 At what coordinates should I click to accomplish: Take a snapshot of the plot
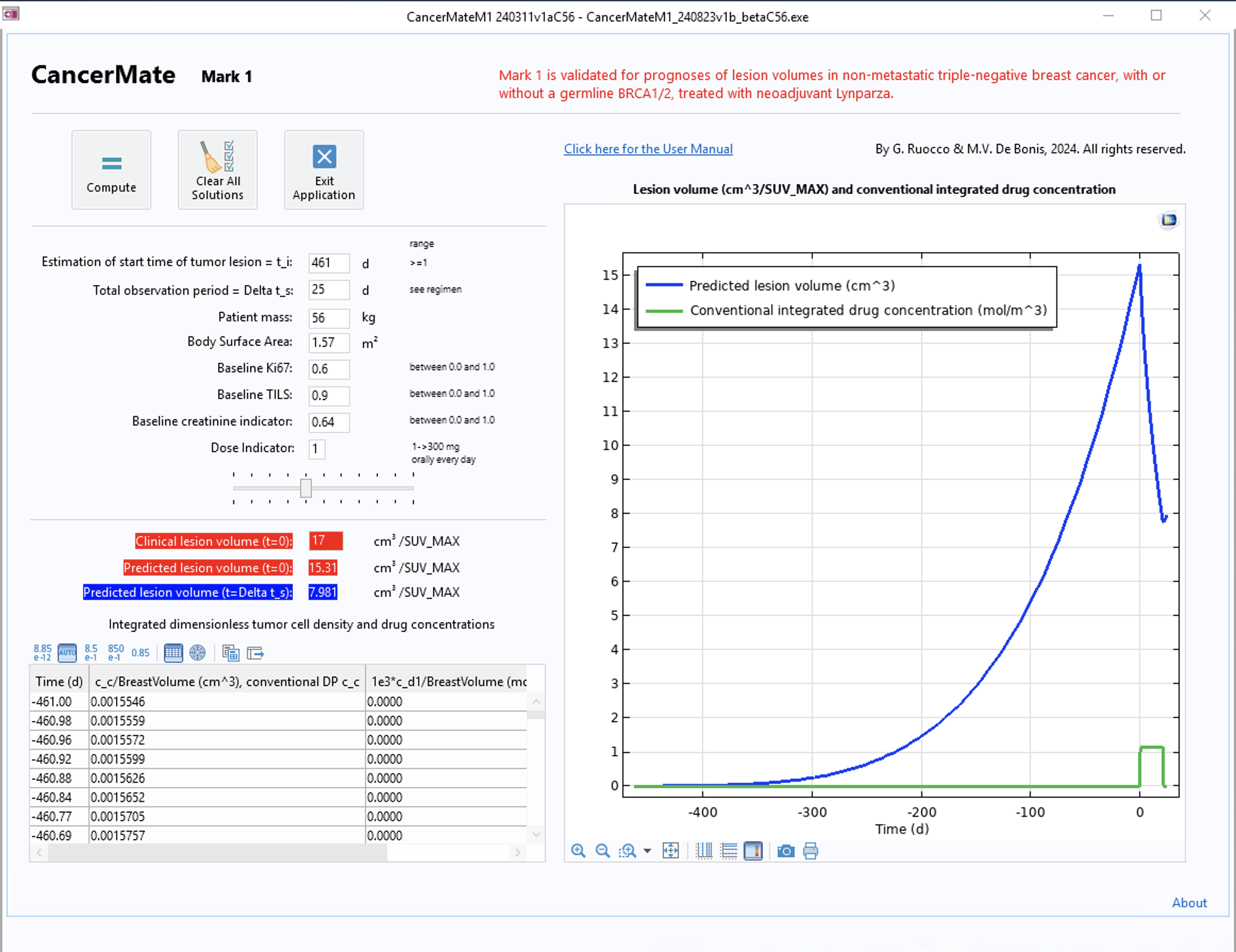pyautogui.click(x=786, y=851)
